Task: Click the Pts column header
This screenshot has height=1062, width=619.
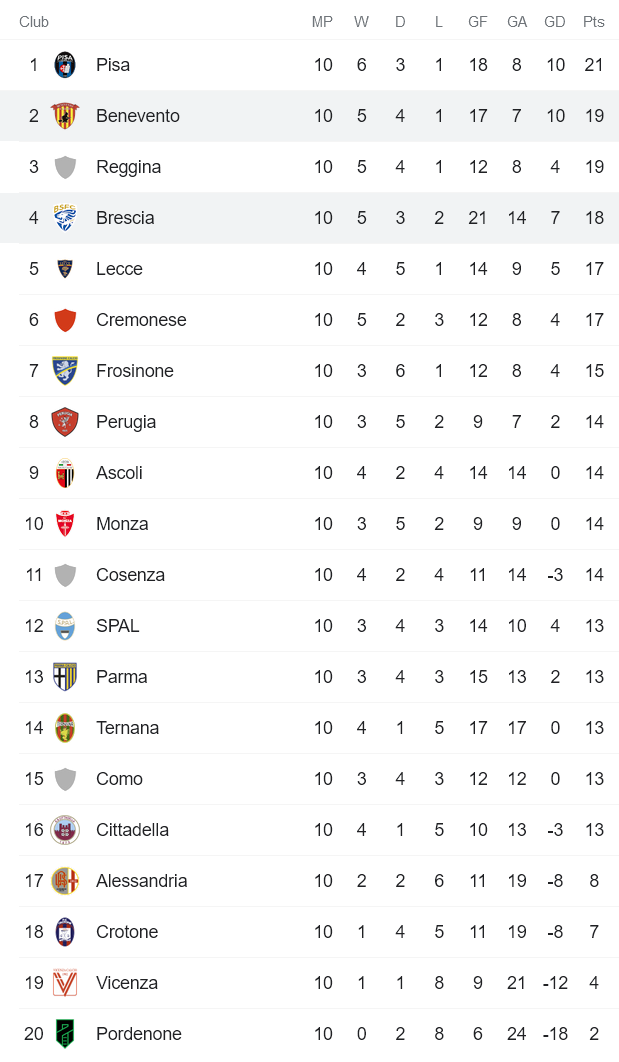Action: click(594, 22)
